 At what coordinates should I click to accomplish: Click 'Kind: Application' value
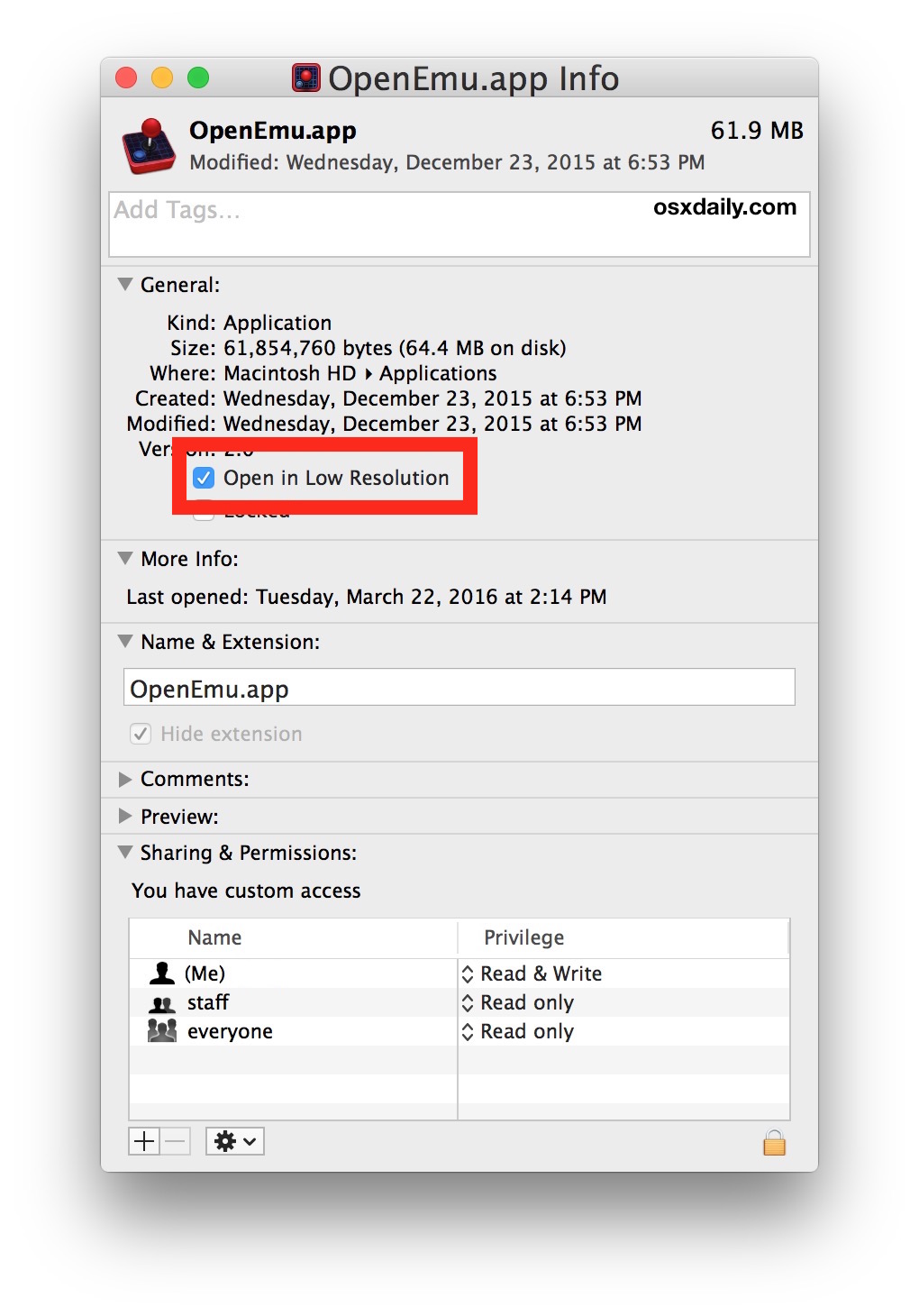278,323
